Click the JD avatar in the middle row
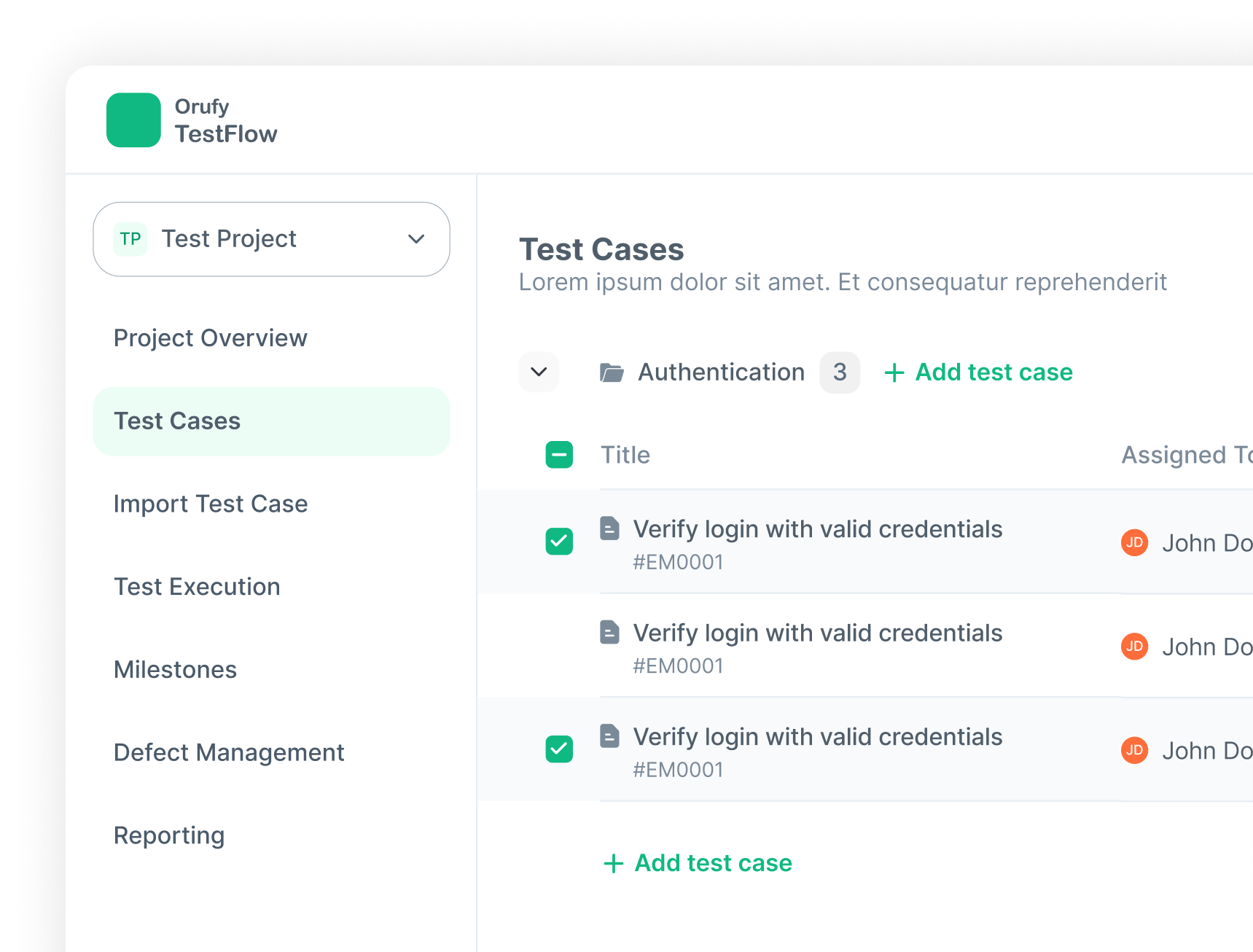The image size is (1253, 952). [1135, 646]
